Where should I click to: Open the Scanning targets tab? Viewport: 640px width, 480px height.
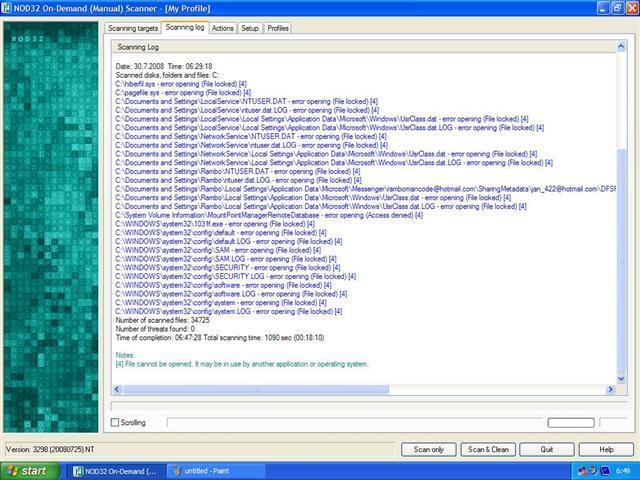133,28
